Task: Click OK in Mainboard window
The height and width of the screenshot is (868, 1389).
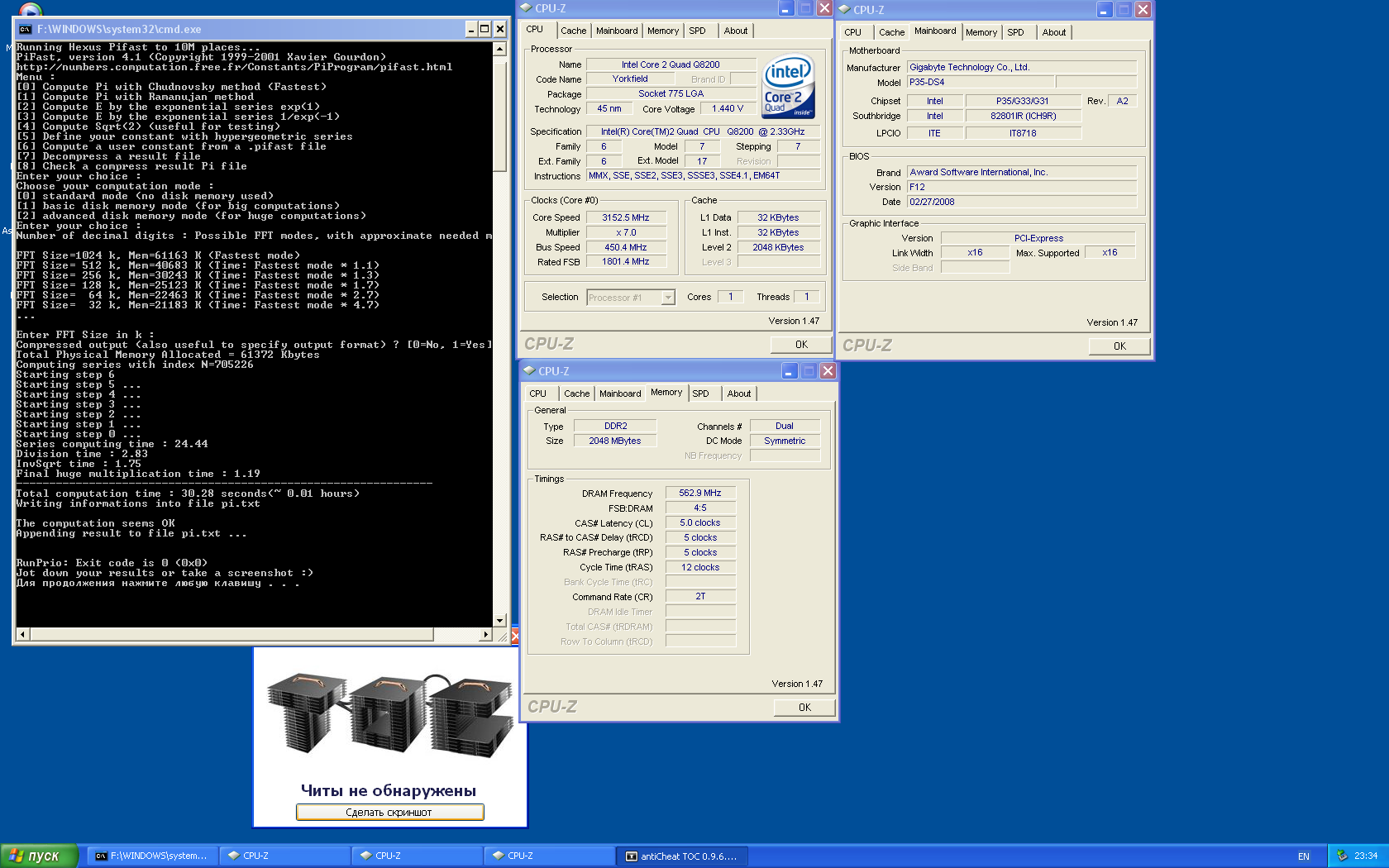Action: point(1119,346)
